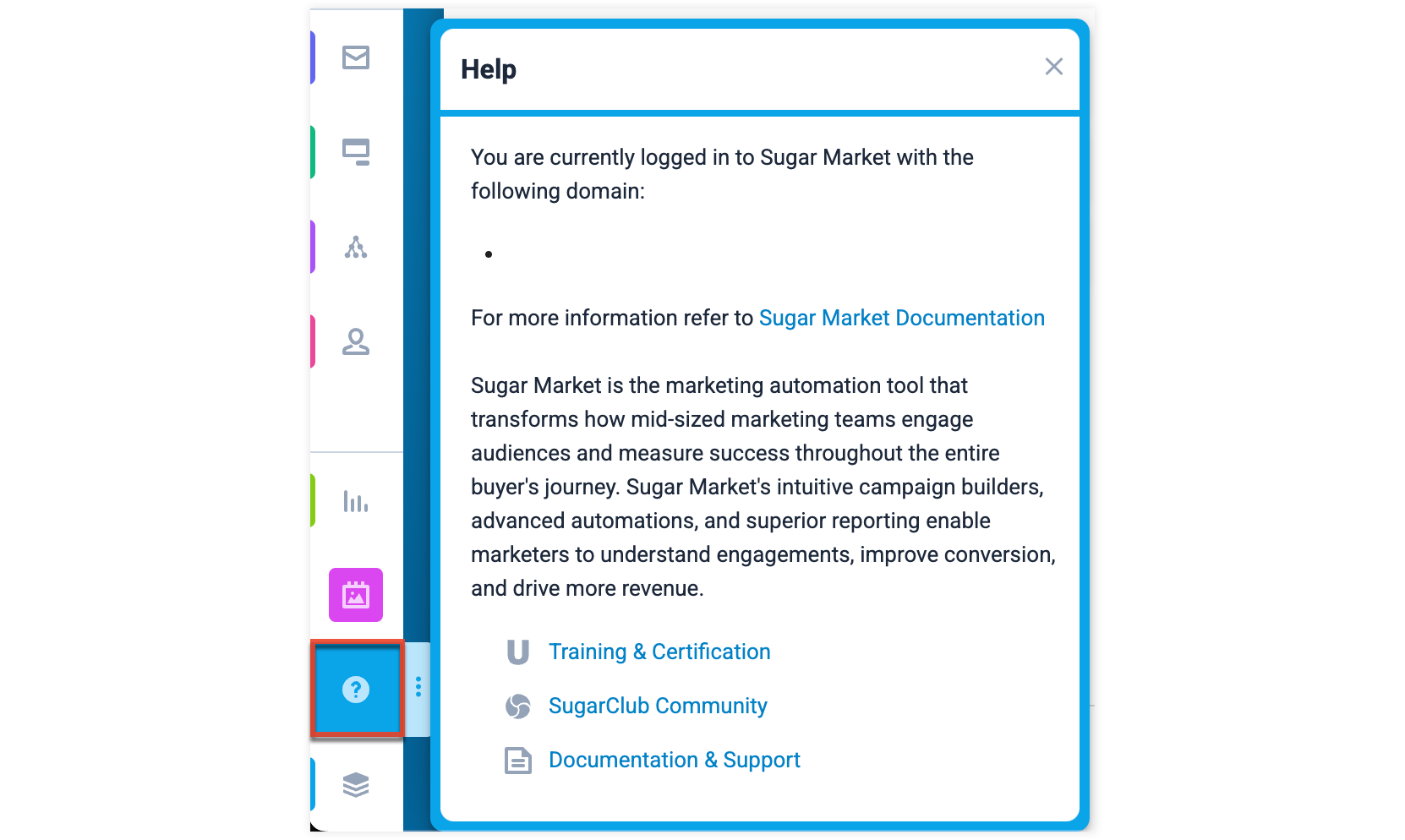
Task: Open the Documentation & Support link
Action: 675,760
